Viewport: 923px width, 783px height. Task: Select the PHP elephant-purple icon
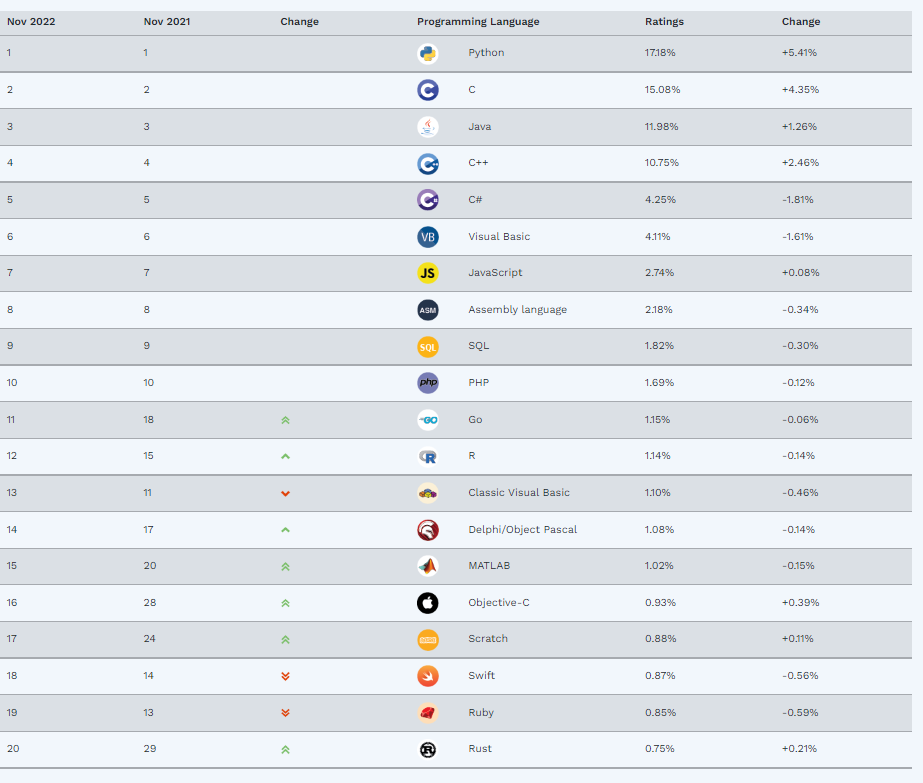click(427, 383)
